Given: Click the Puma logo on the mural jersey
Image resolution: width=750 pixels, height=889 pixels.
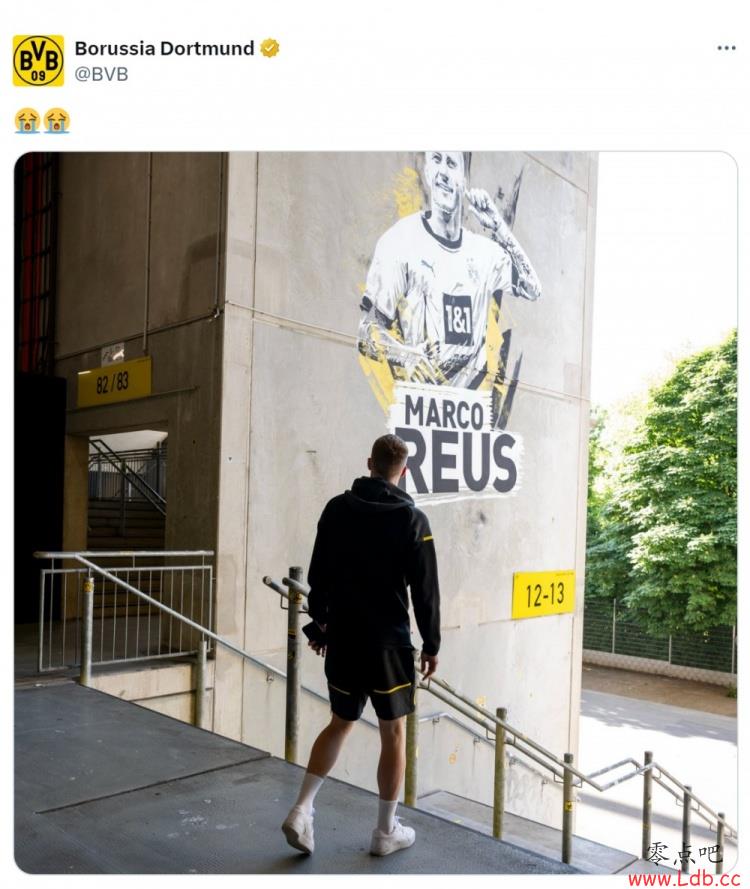Looking at the screenshot, I should coord(427,265).
